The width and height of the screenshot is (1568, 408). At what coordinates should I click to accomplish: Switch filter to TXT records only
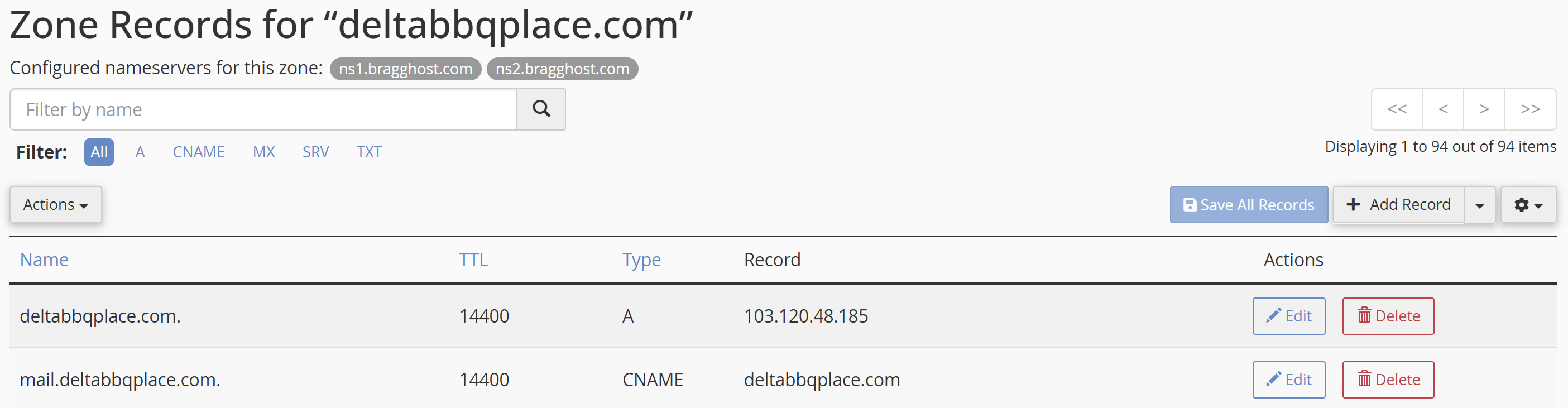click(369, 152)
